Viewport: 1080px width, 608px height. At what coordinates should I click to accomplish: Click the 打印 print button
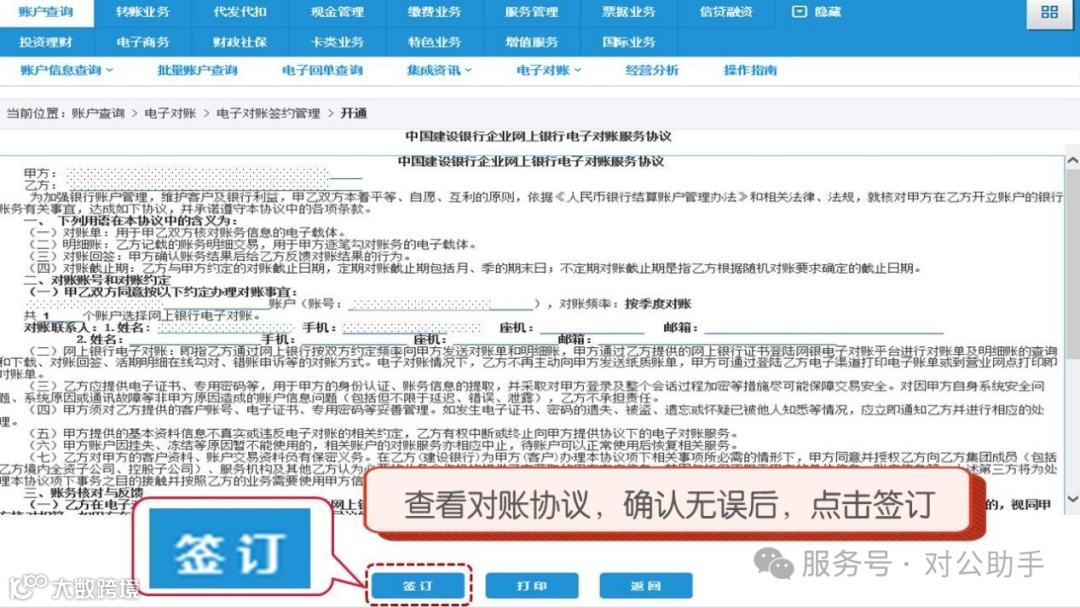tap(532, 586)
